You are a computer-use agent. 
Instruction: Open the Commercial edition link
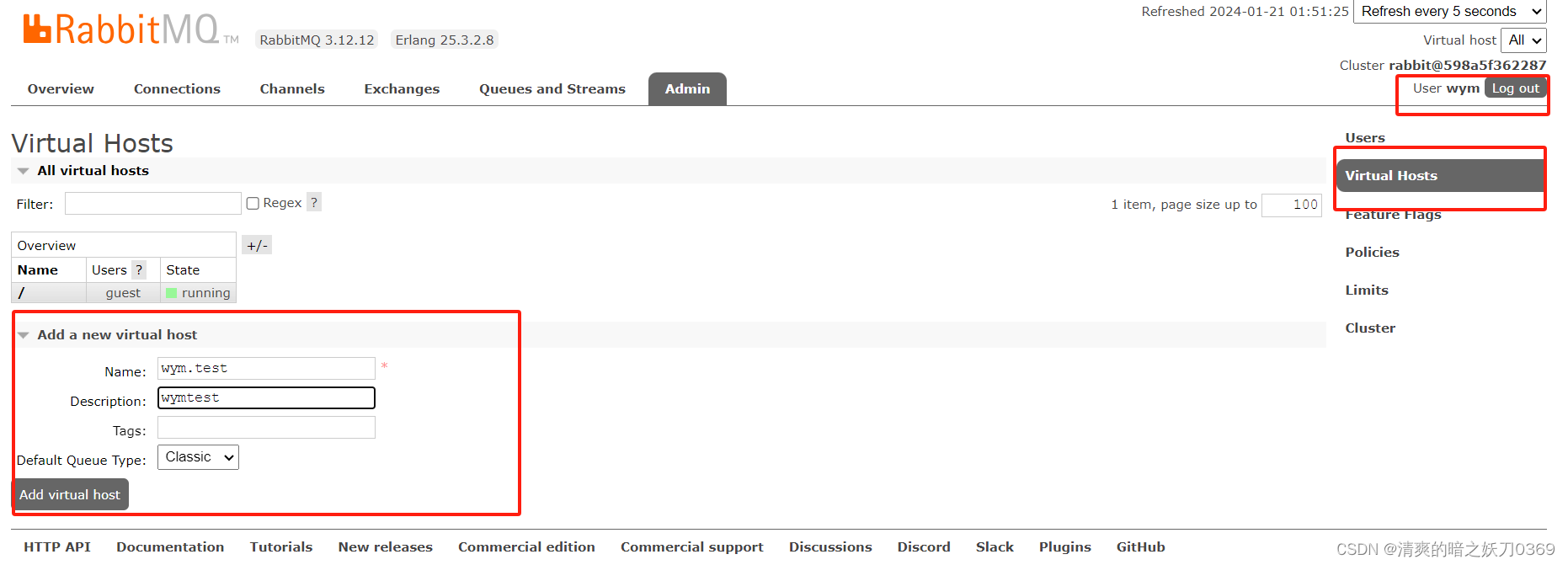(x=526, y=546)
